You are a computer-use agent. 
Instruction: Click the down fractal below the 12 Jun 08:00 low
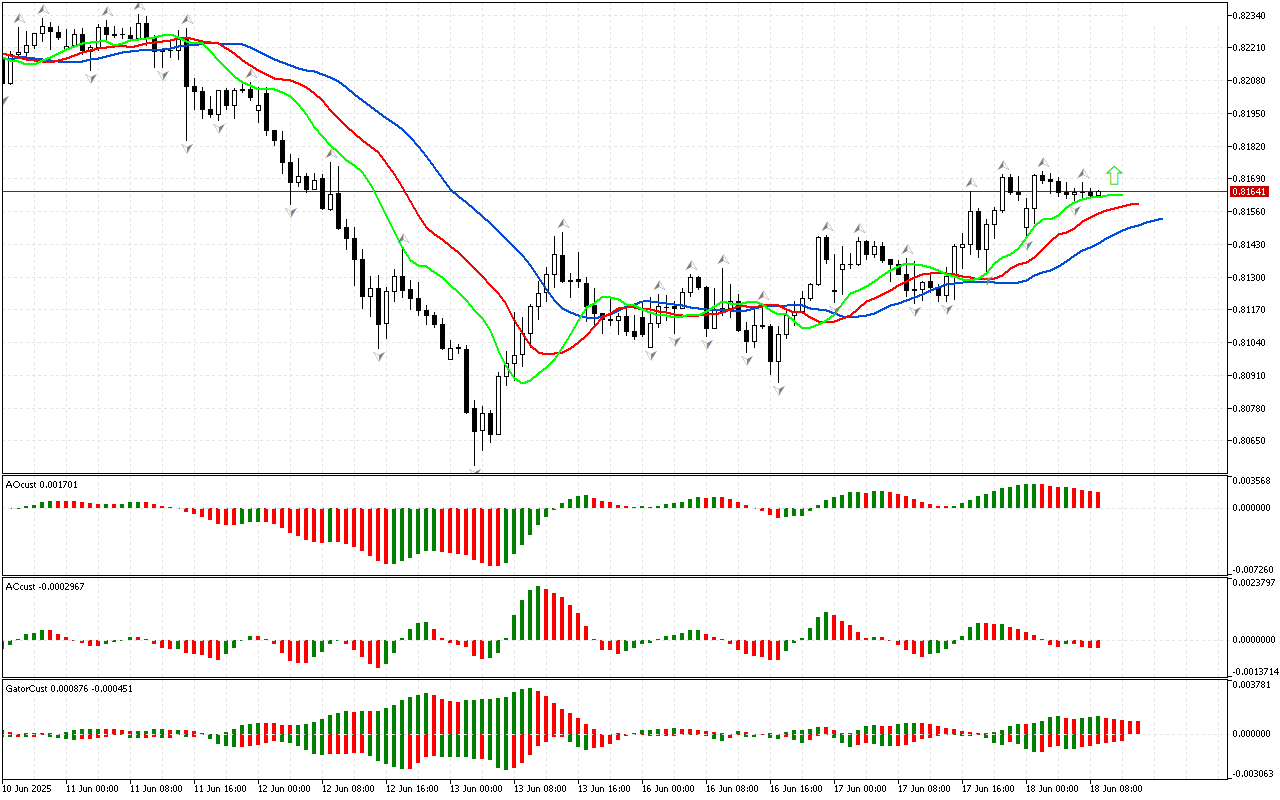pyautogui.click(x=379, y=356)
